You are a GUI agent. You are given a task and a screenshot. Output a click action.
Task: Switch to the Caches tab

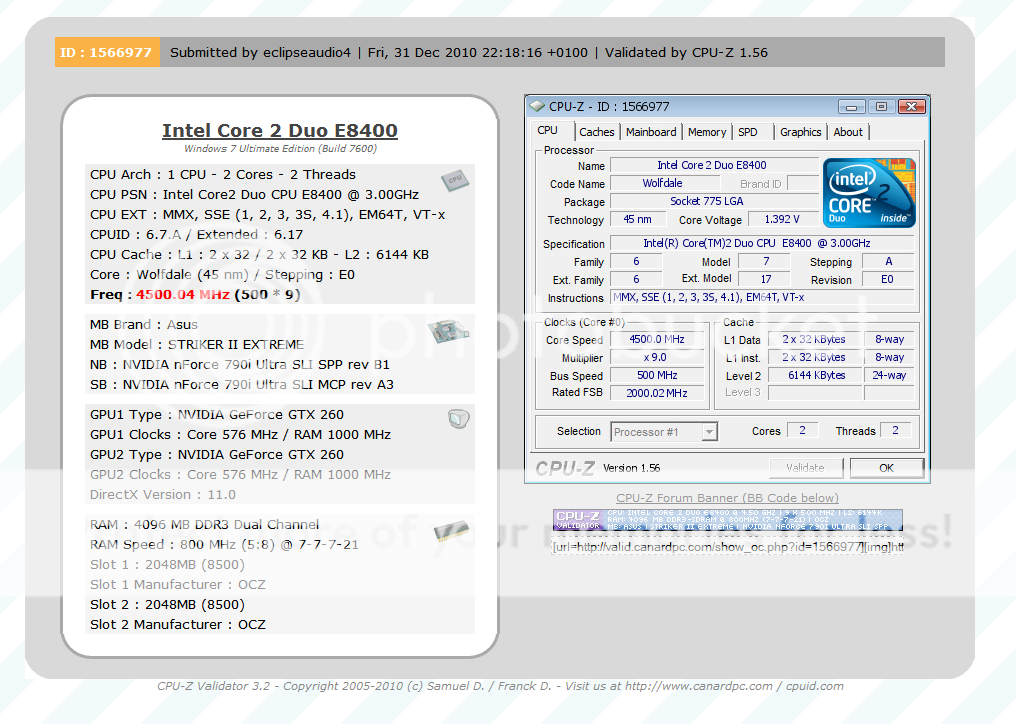click(597, 132)
